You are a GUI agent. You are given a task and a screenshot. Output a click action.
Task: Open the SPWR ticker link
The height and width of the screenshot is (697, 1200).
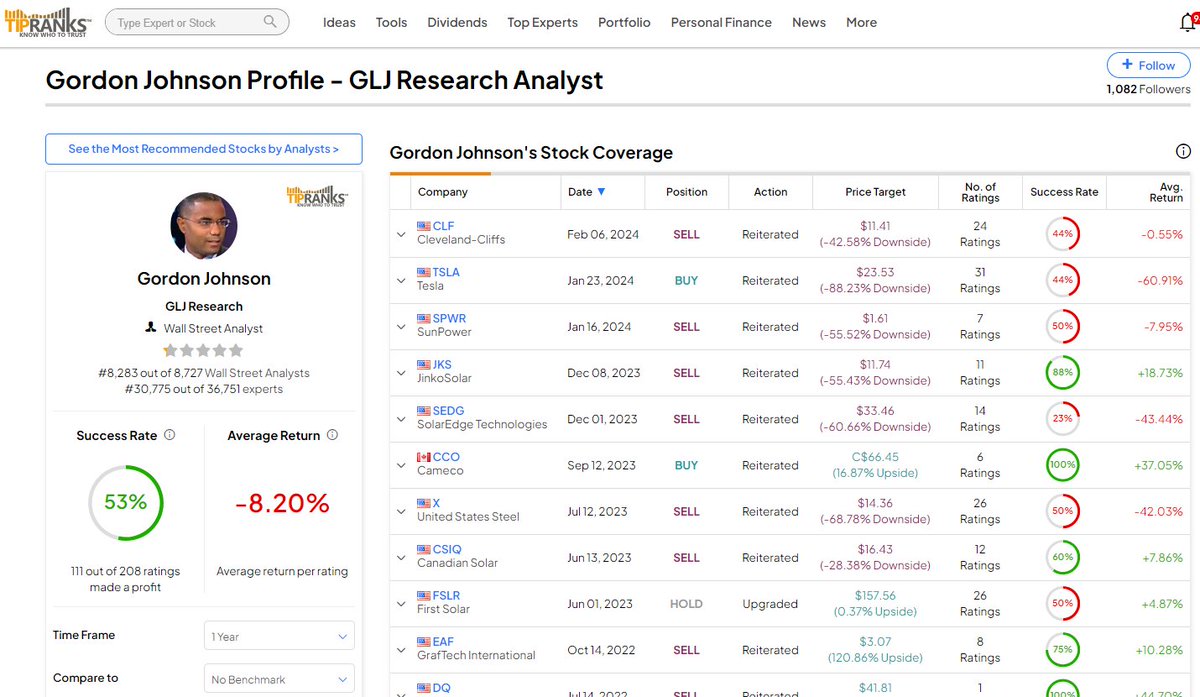tap(449, 318)
